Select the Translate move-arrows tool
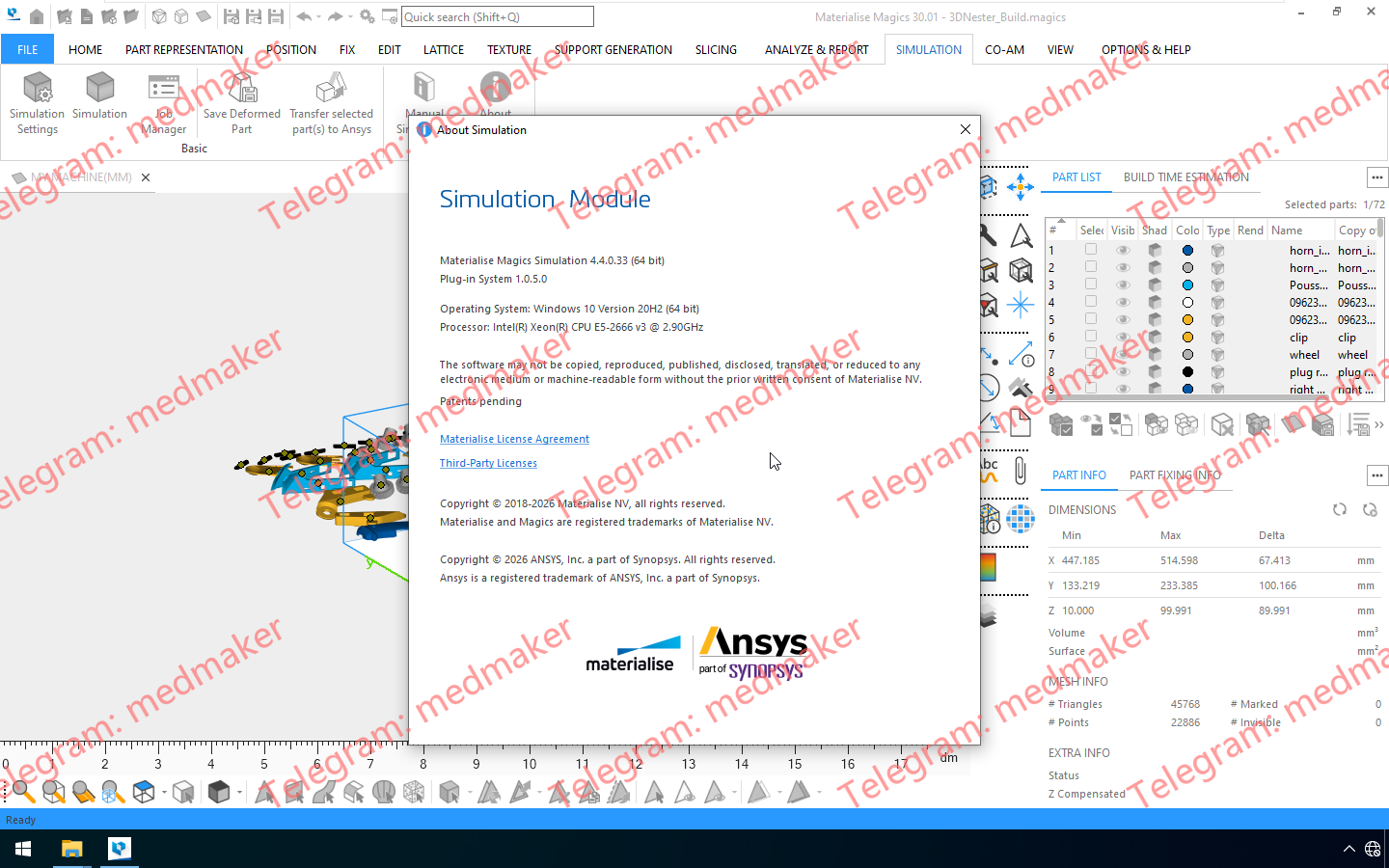This screenshot has height=868, width=1389. (1020, 186)
